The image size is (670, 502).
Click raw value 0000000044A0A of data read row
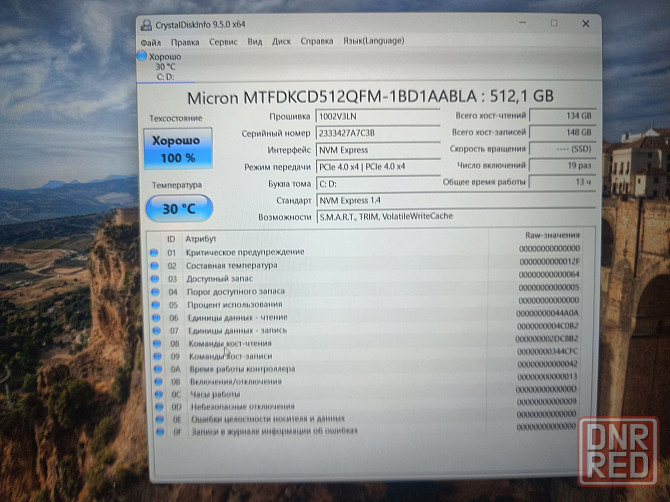tap(547, 313)
